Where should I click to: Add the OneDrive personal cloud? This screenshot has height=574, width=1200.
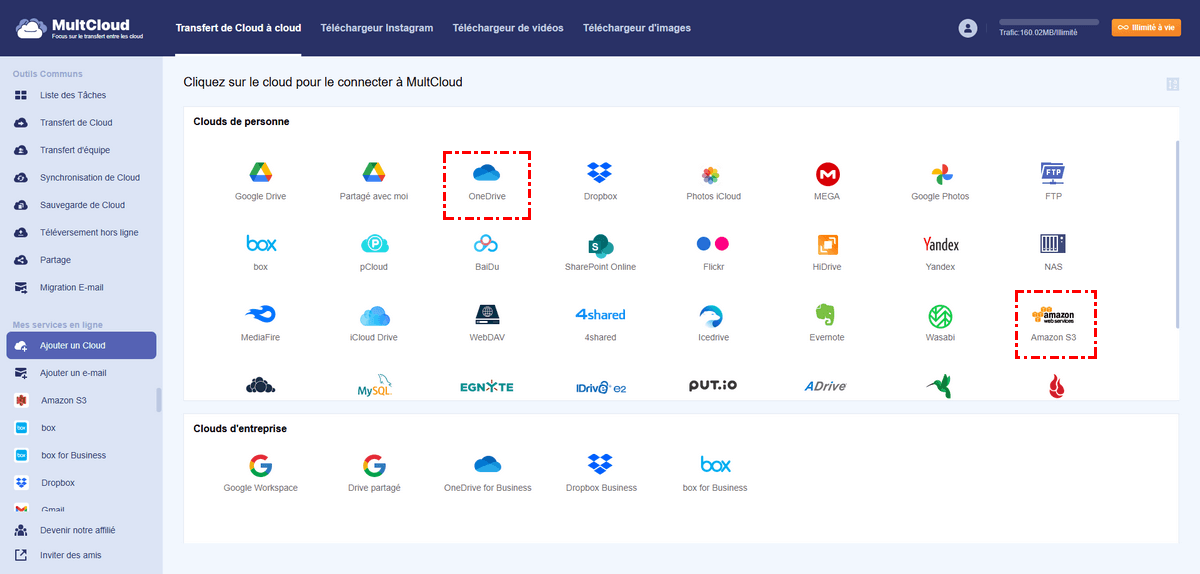click(x=487, y=182)
